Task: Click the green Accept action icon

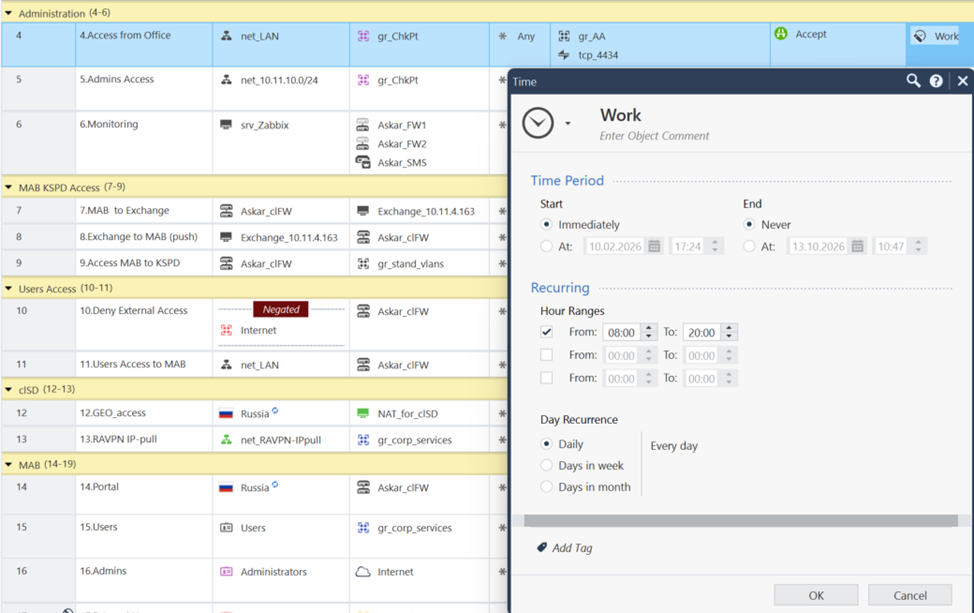Action: [x=781, y=34]
